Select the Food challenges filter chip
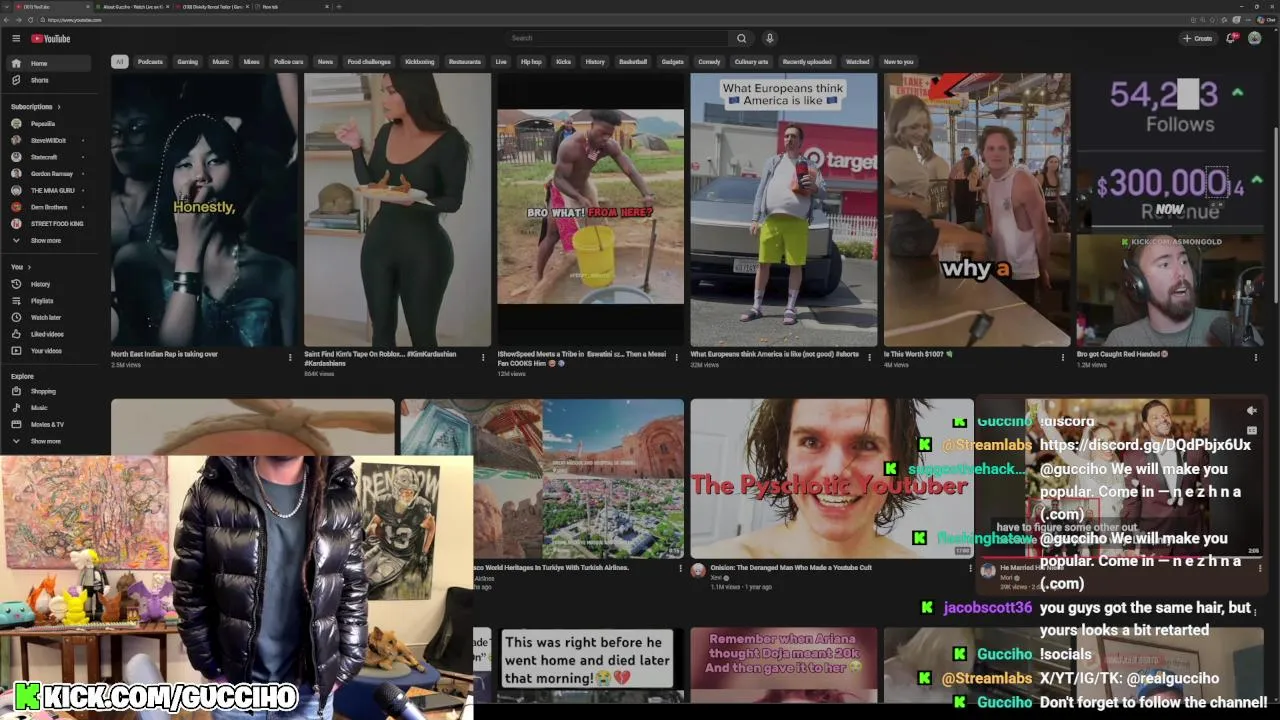Image resolution: width=1280 pixels, height=720 pixels. [x=369, y=62]
